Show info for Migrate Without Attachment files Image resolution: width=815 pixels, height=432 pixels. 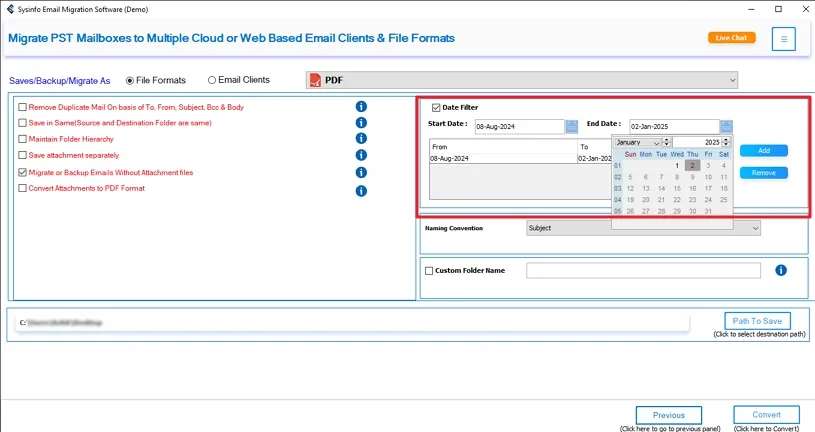tap(361, 172)
